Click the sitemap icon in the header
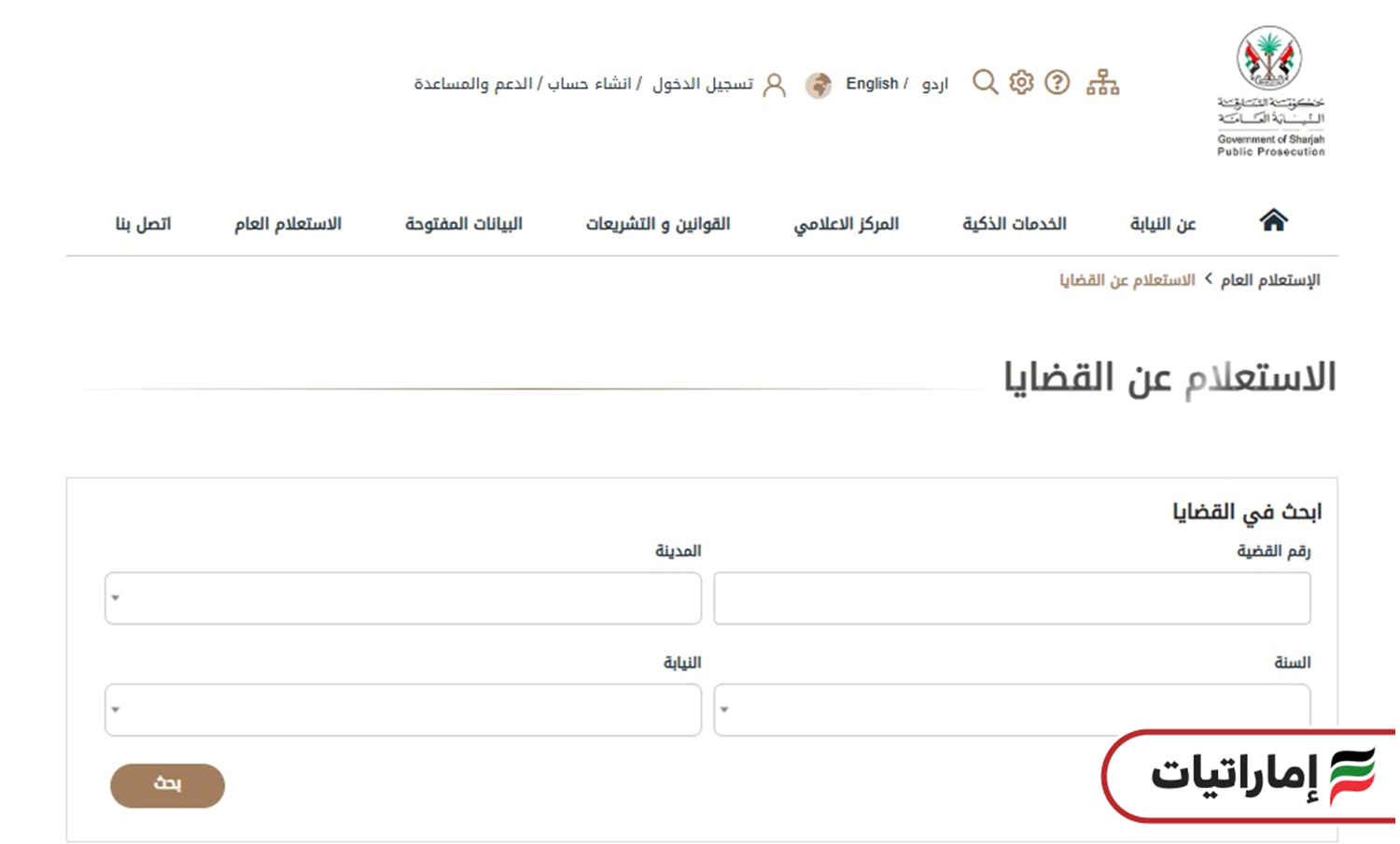Screen dimensions: 1400x844 (x=1102, y=82)
